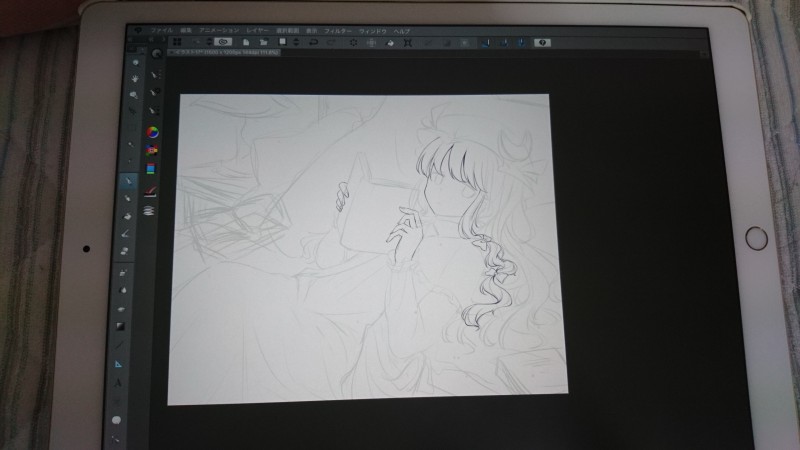Open the 選択範囲 menu
Screen dimensions: 800x450
click(x=287, y=31)
